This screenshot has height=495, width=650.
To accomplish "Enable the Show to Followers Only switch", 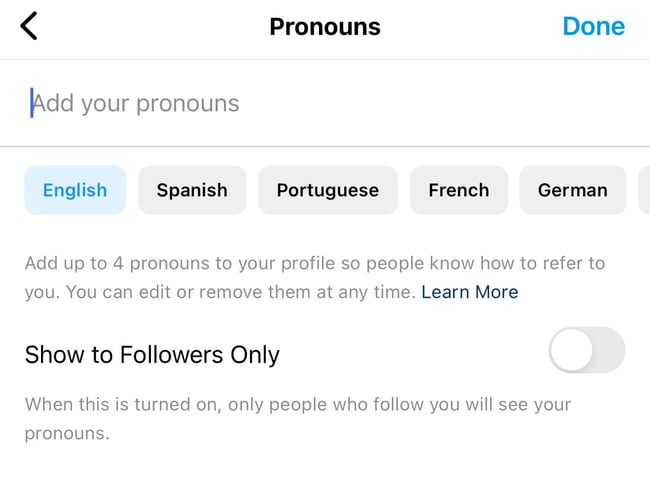I will [587, 350].
